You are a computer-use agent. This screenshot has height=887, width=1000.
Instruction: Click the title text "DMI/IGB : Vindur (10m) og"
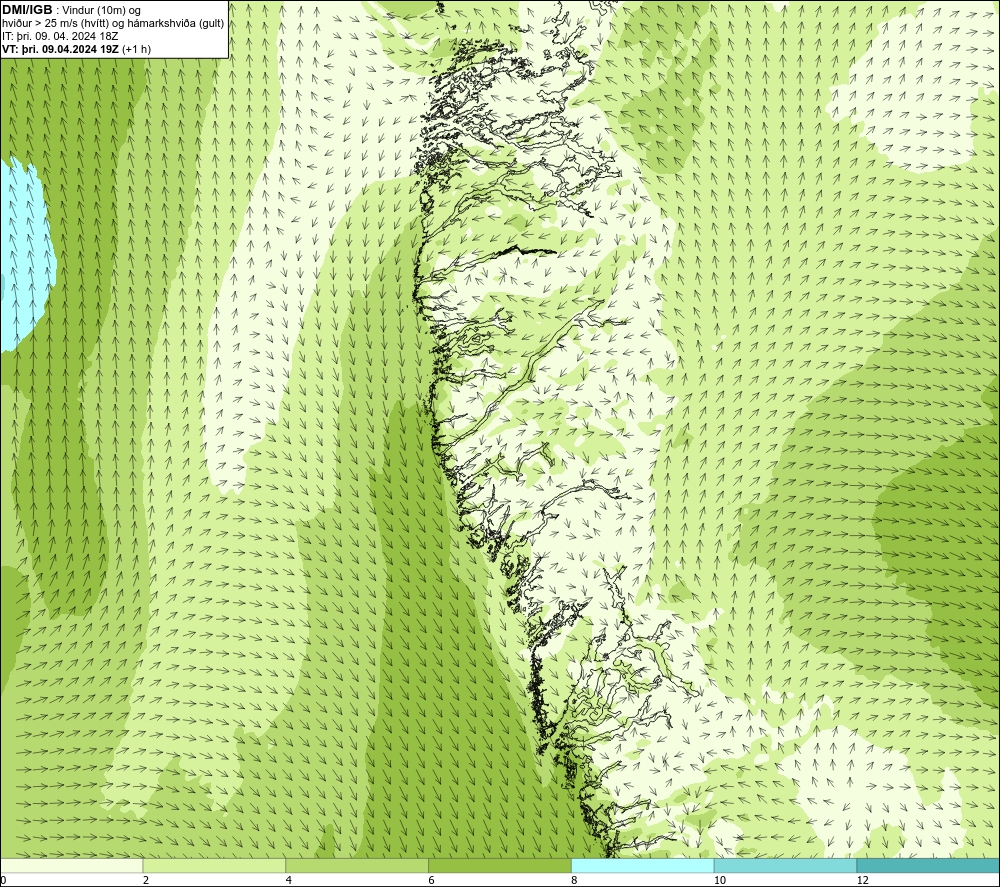click(71, 10)
